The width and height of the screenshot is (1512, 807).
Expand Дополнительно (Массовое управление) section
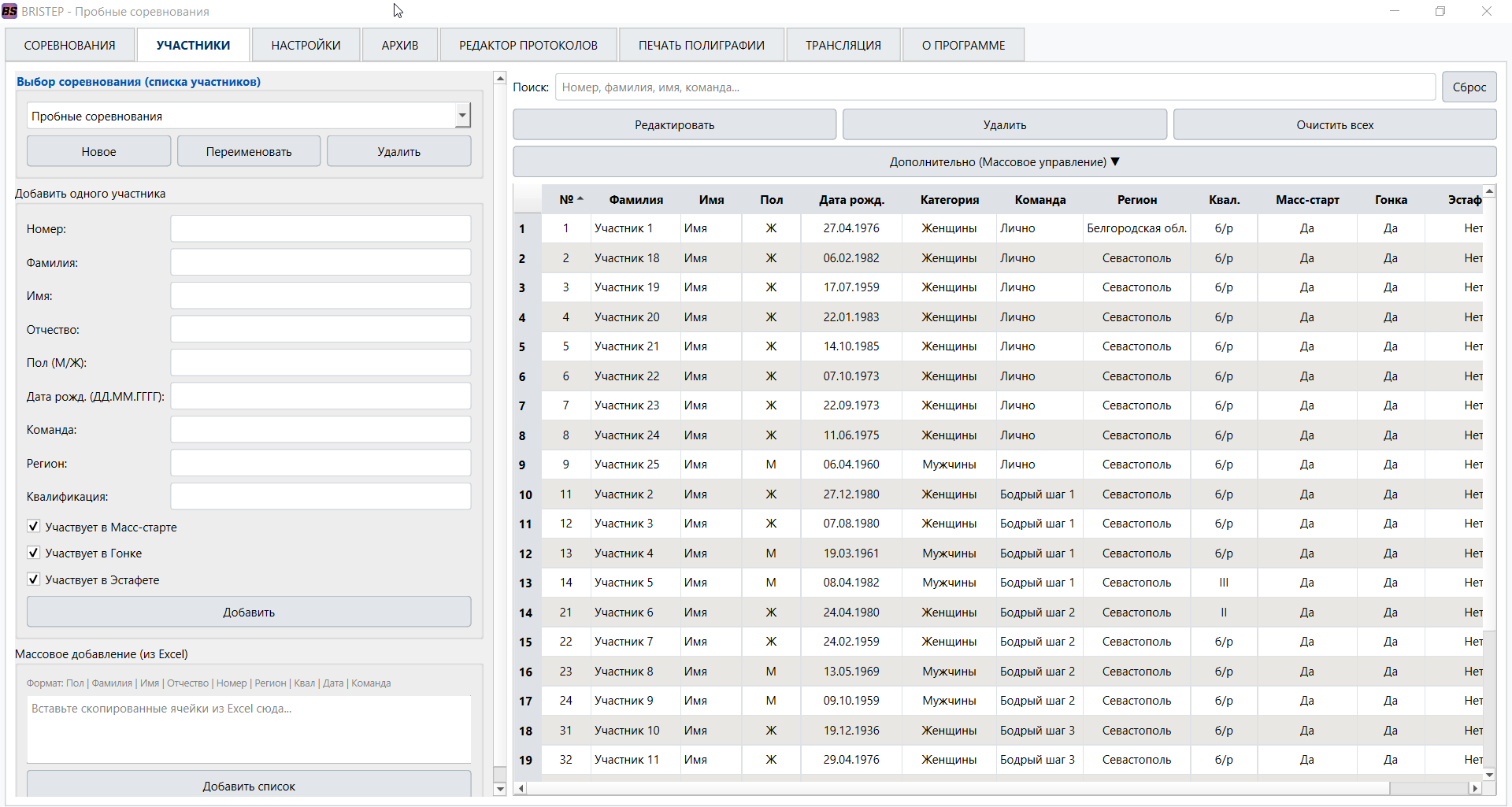click(1003, 161)
